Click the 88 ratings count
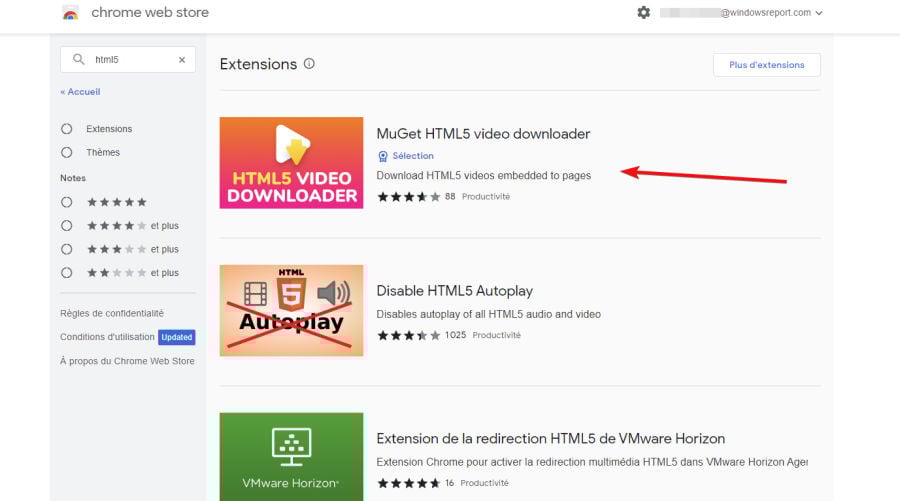This screenshot has width=900, height=501. 450,197
